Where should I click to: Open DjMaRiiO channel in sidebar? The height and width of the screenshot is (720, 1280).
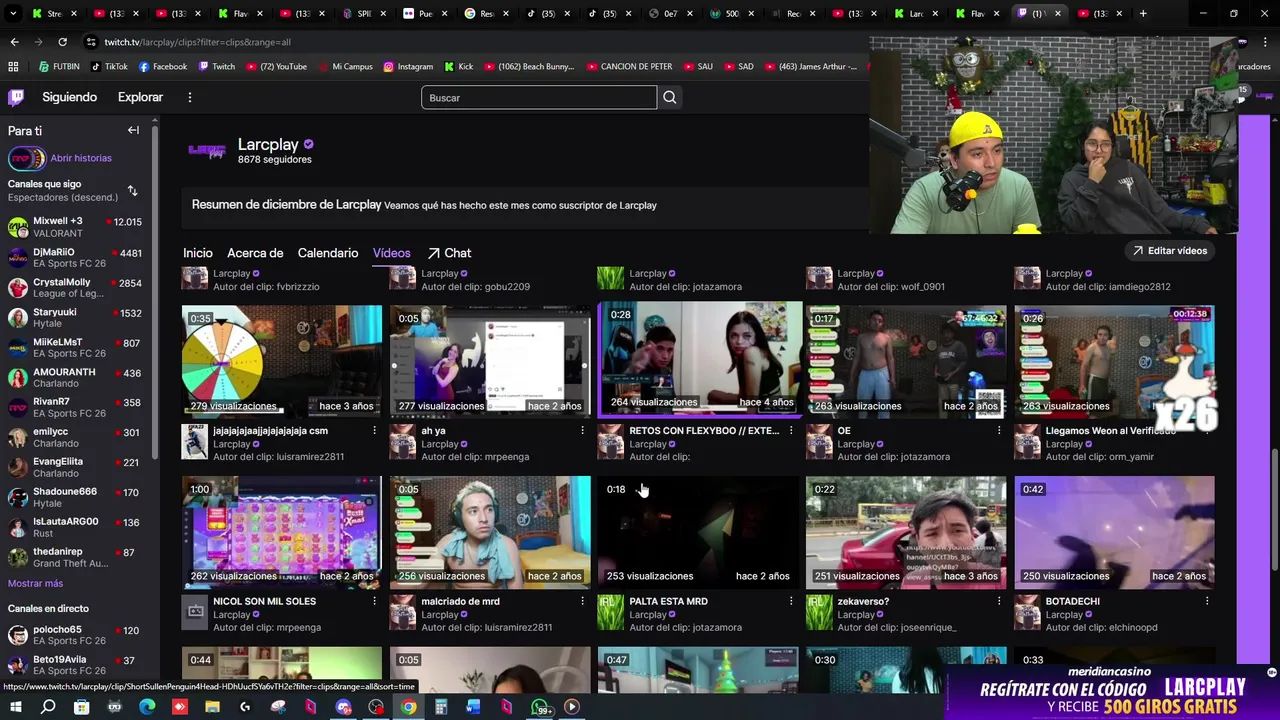[x=75, y=257]
